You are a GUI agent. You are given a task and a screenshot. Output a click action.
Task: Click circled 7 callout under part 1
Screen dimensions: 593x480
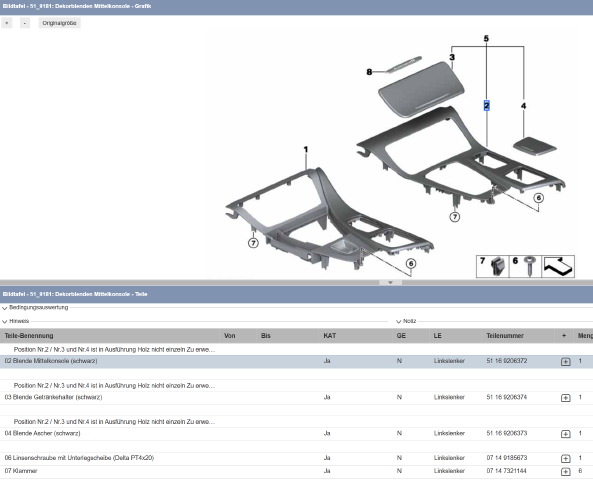pyautogui.click(x=253, y=243)
